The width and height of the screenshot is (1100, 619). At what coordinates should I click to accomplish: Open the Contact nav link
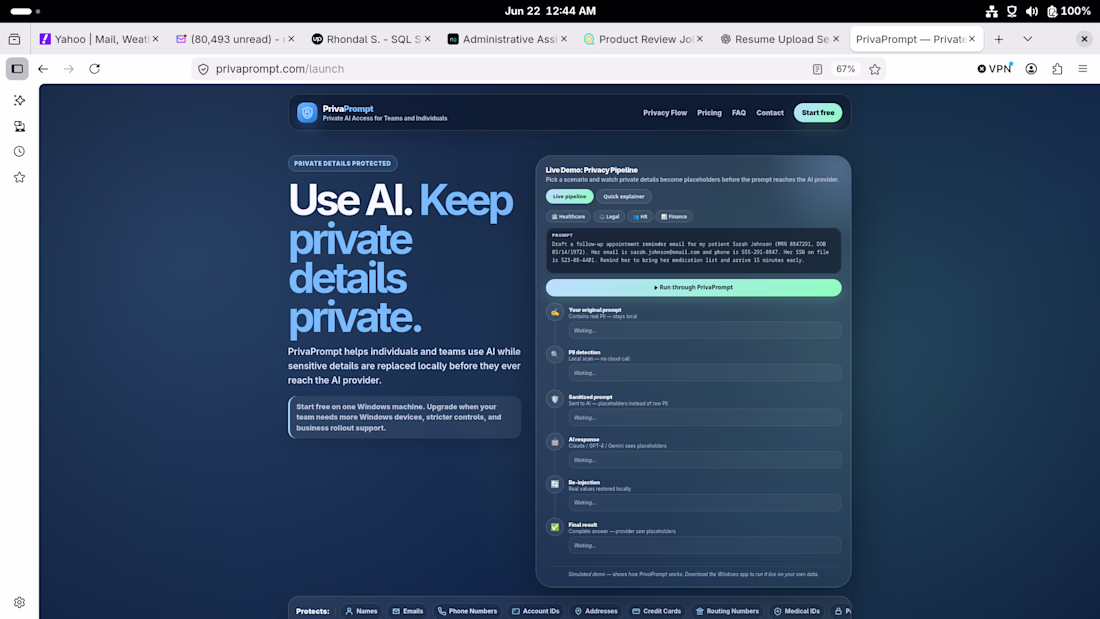[x=770, y=113]
